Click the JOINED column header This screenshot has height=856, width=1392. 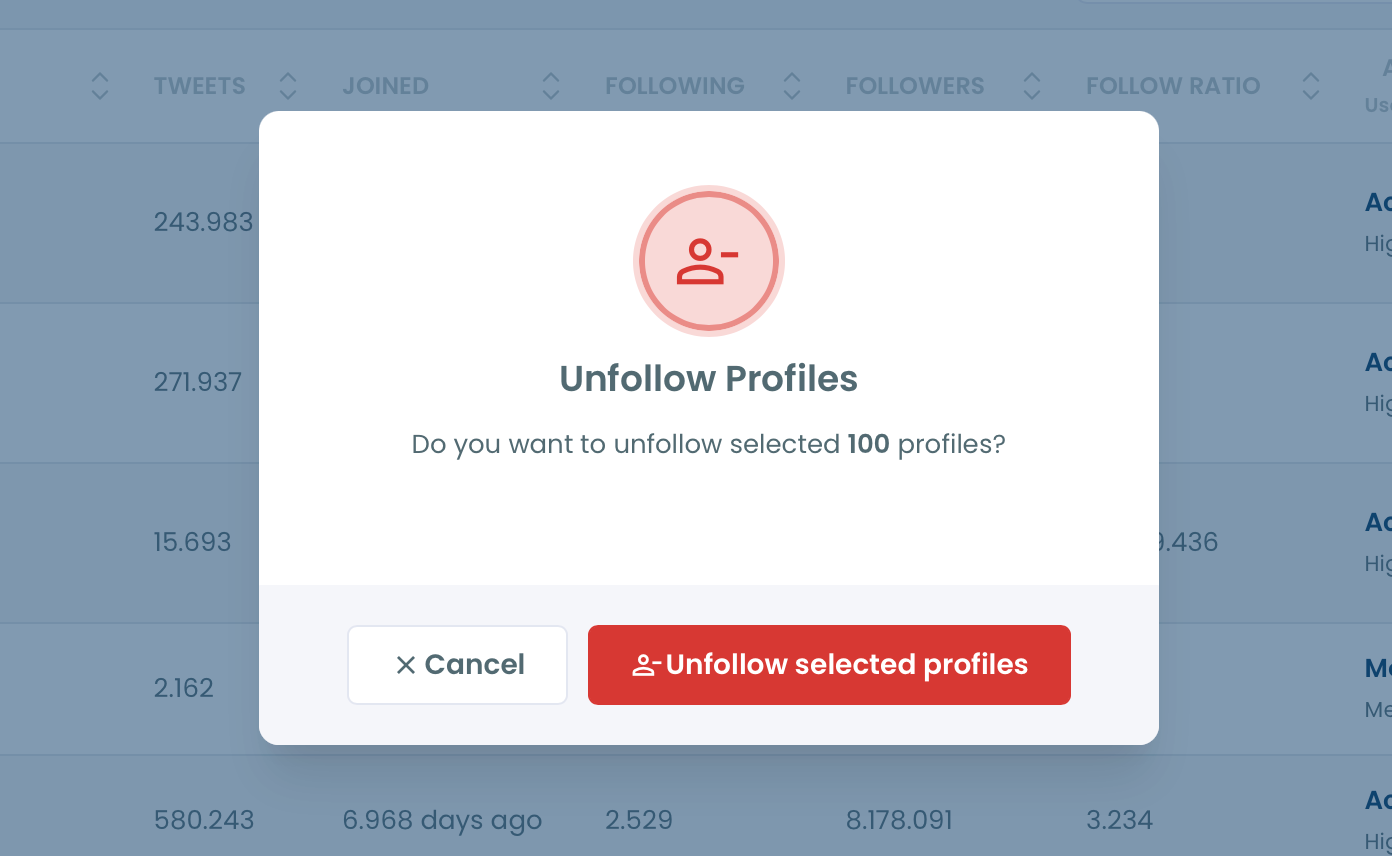pos(385,86)
